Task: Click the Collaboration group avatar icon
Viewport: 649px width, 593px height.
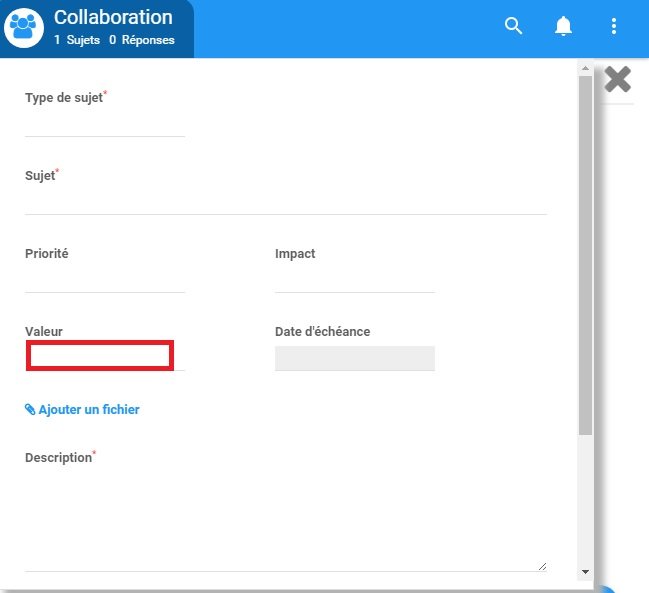Action: 22,28
